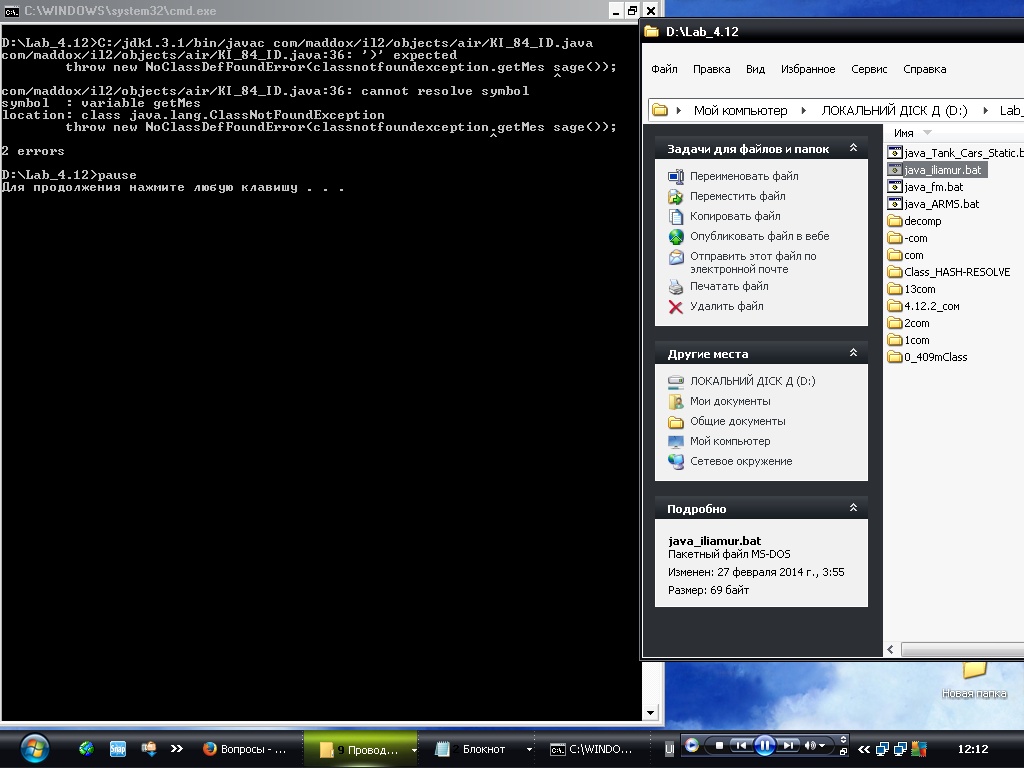Viewport: 1024px width, 768px height.
Task: Open the Файл menu in Explorer
Action: (x=664, y=69)
